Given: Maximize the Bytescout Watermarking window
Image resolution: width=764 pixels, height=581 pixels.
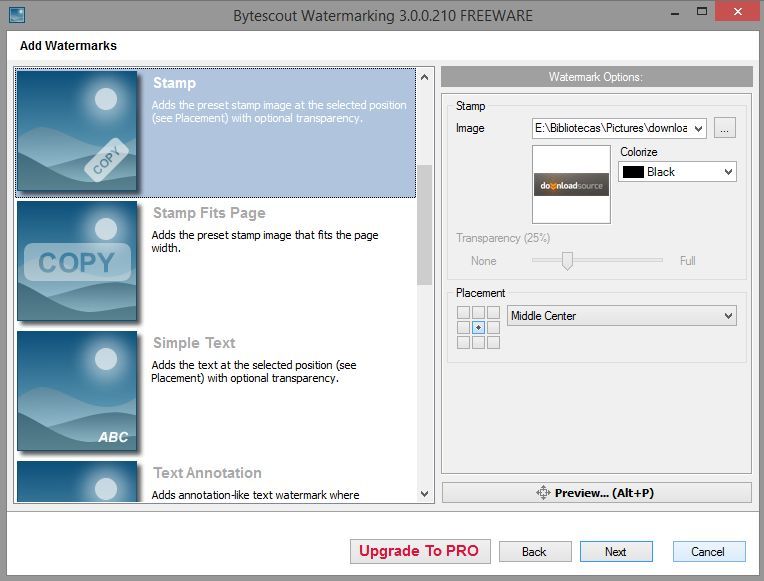Looking at the screenshot, I should [702, 12].
